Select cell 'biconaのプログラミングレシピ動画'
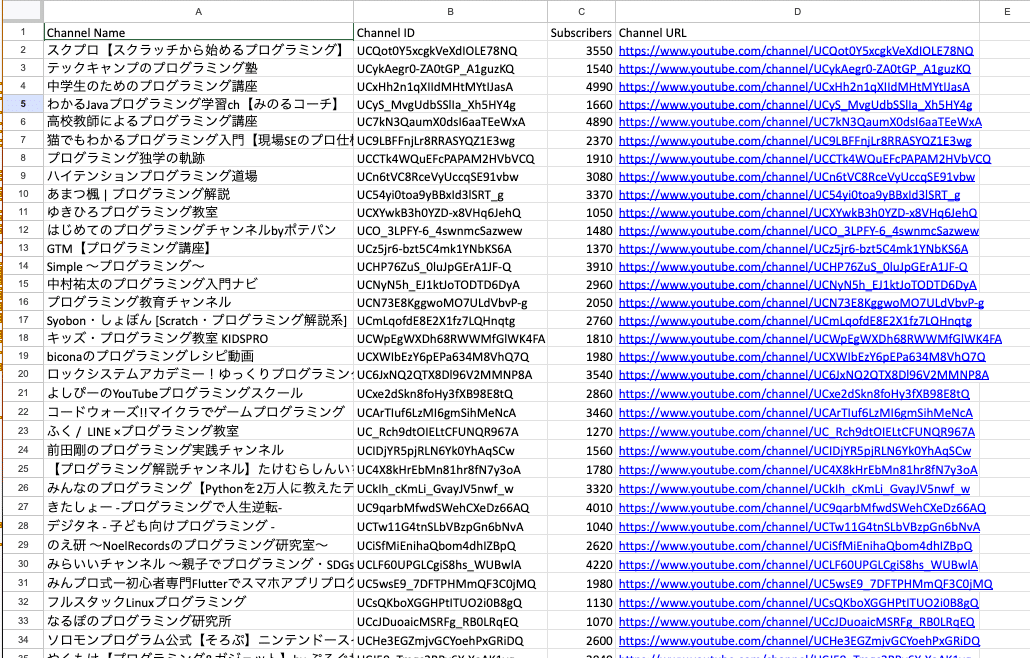1030x658 pixels. coord(198,356)
